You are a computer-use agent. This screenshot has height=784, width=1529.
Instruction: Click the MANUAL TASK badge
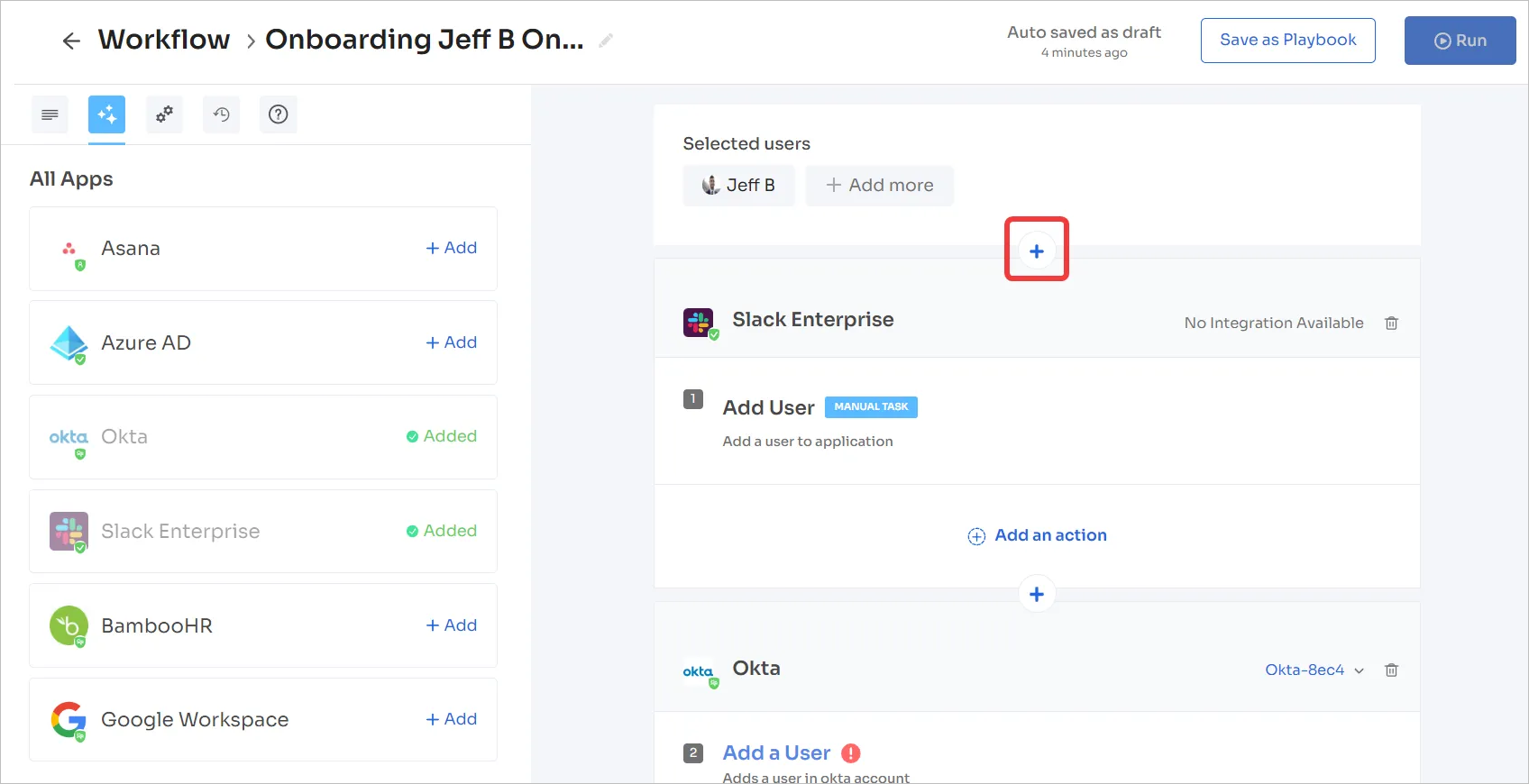click(871, 407)
